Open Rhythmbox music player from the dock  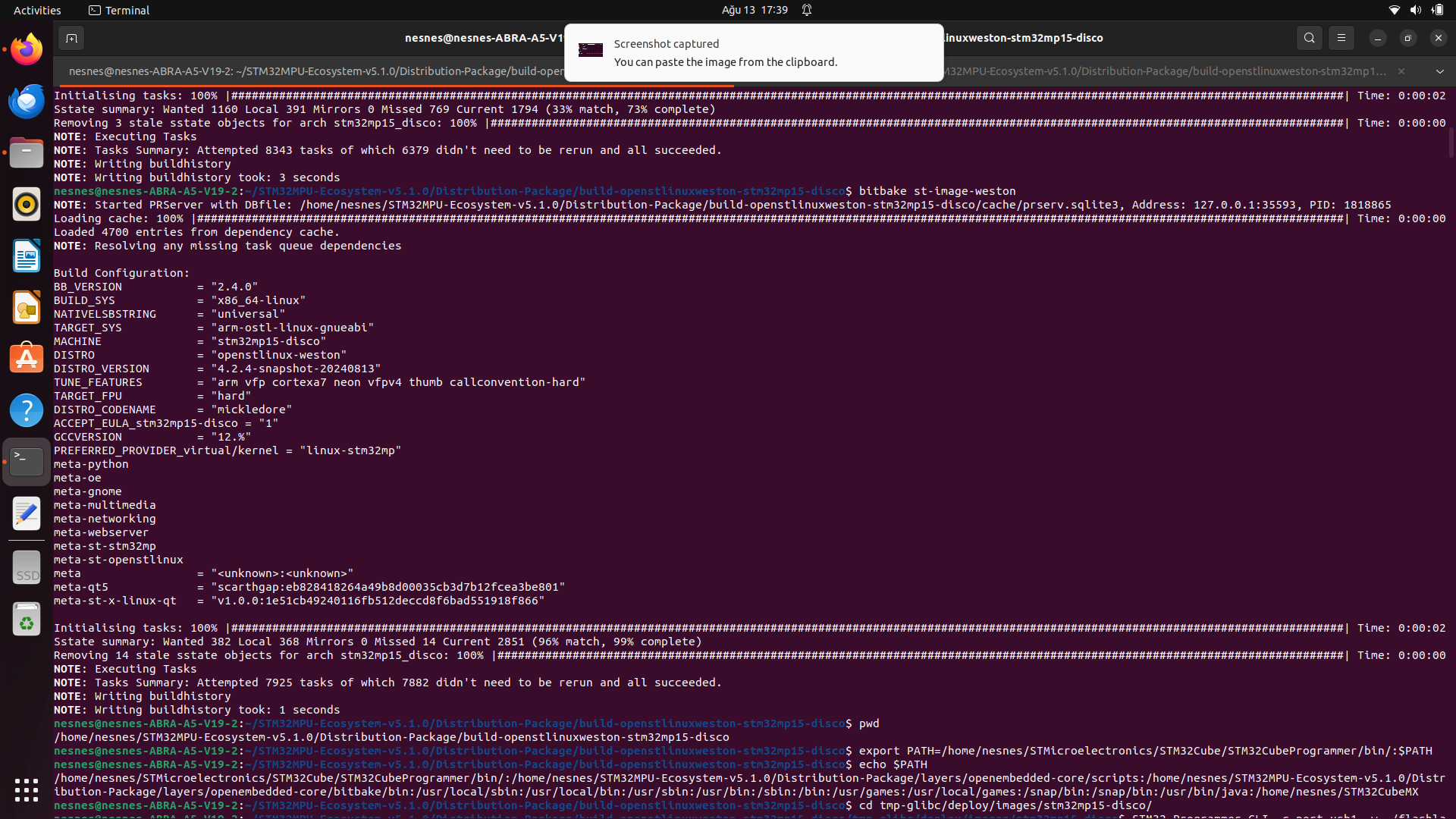pyautogui.click(x=27, y=204)
